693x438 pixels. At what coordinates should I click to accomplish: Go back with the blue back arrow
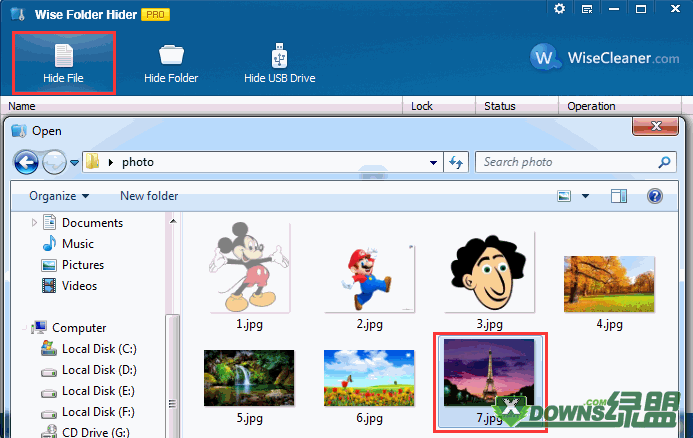click(x=26, y=162)
